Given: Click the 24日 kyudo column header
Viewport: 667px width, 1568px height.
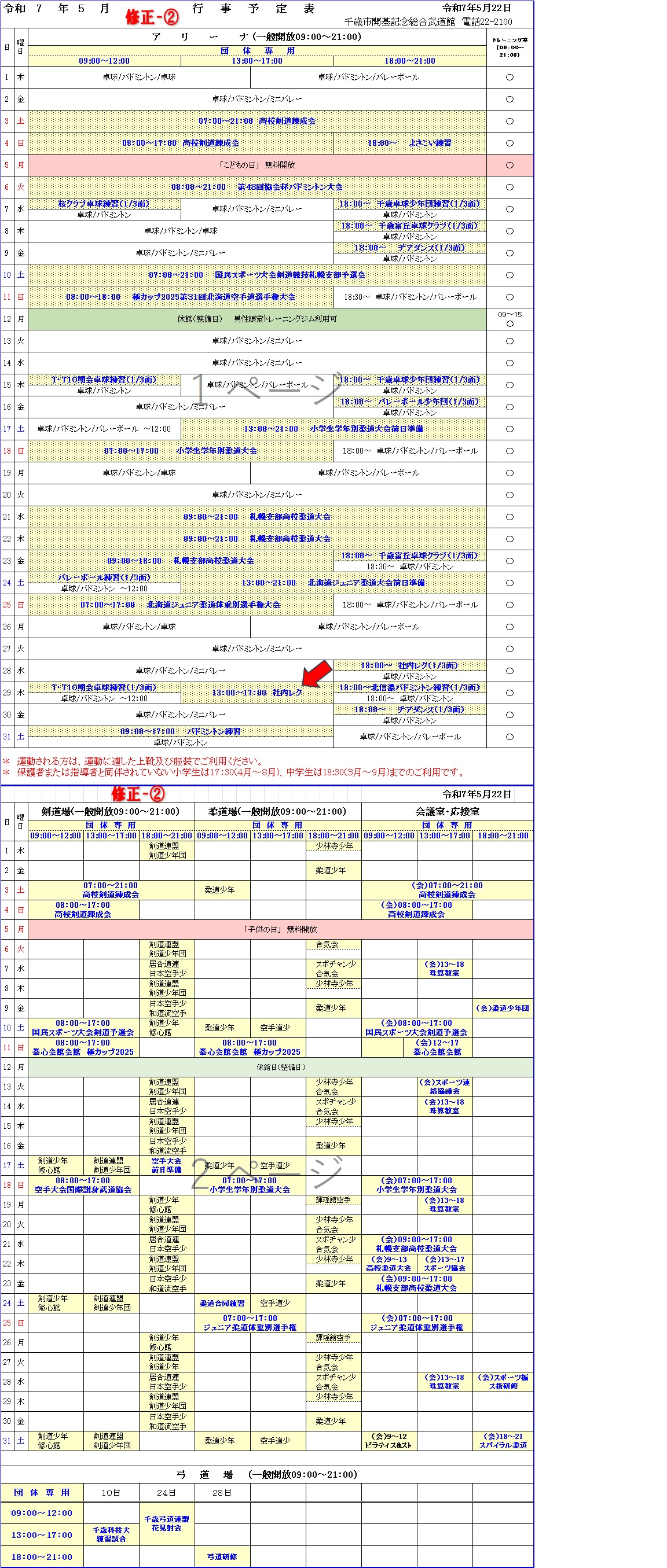Looking at the screenshot, I should 167,1493.
